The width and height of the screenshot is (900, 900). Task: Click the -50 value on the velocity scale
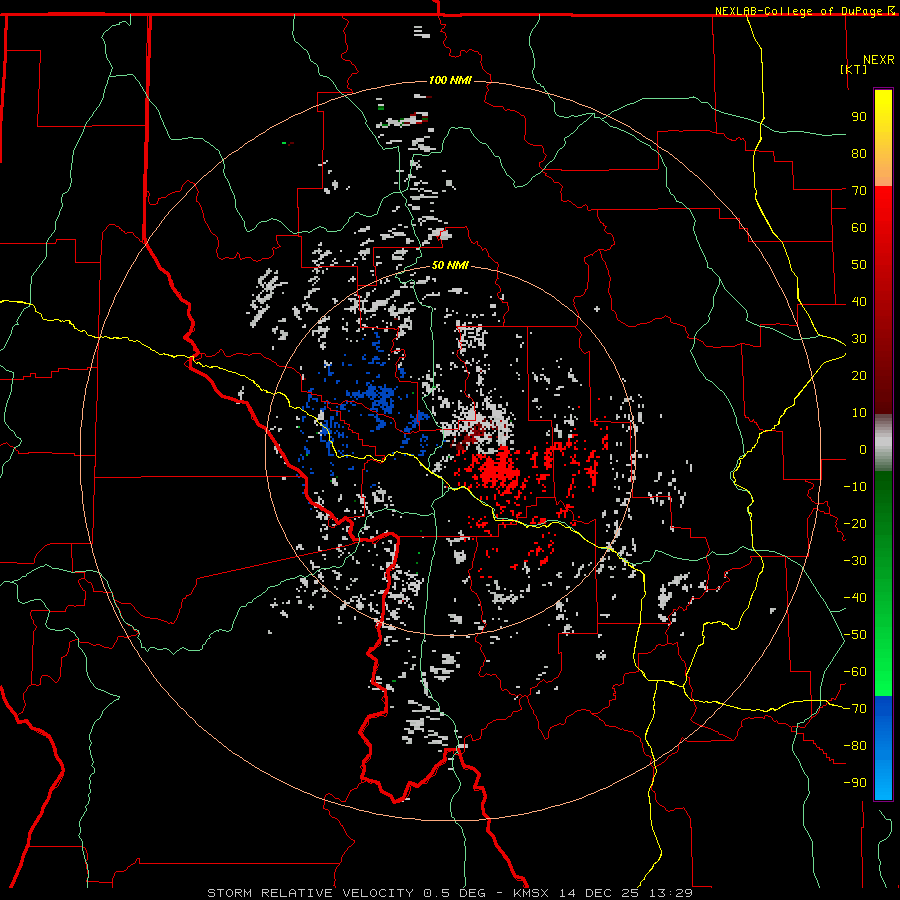pyautogui.click(x=855, y=635)
